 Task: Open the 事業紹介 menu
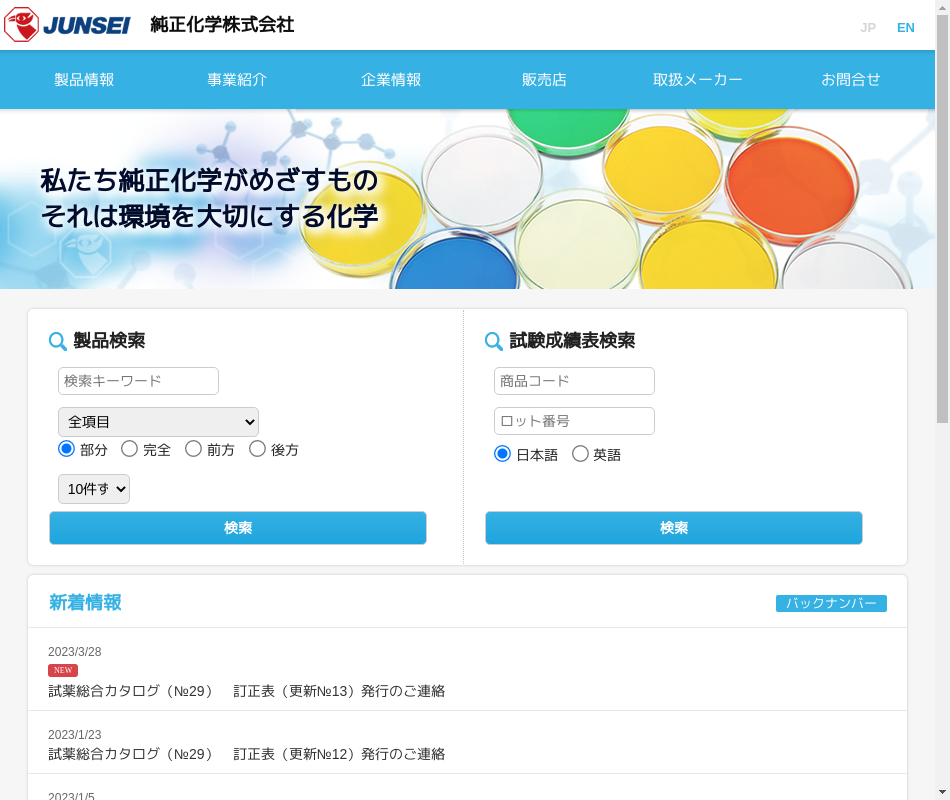(237, 80)
